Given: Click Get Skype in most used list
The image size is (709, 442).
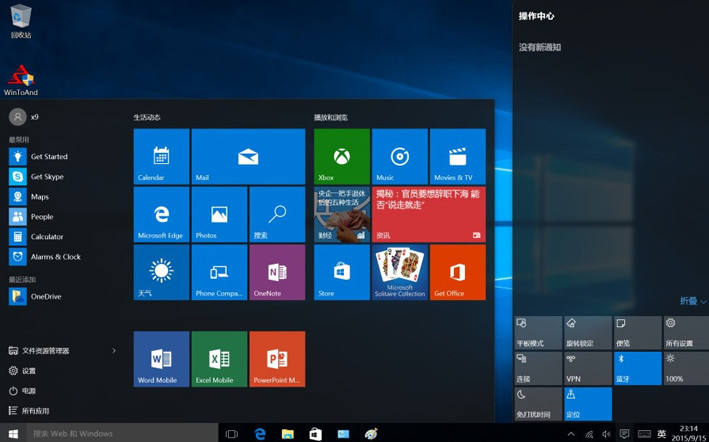Looking at the screenshot, I should pos(48,177).
